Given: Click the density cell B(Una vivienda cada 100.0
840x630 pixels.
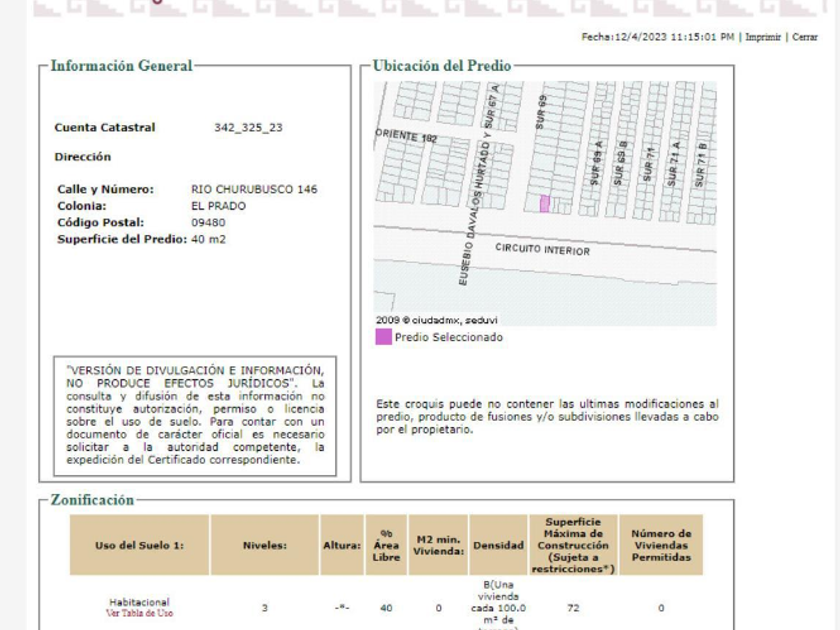Looking at the screenshot, I should point(498,605).
